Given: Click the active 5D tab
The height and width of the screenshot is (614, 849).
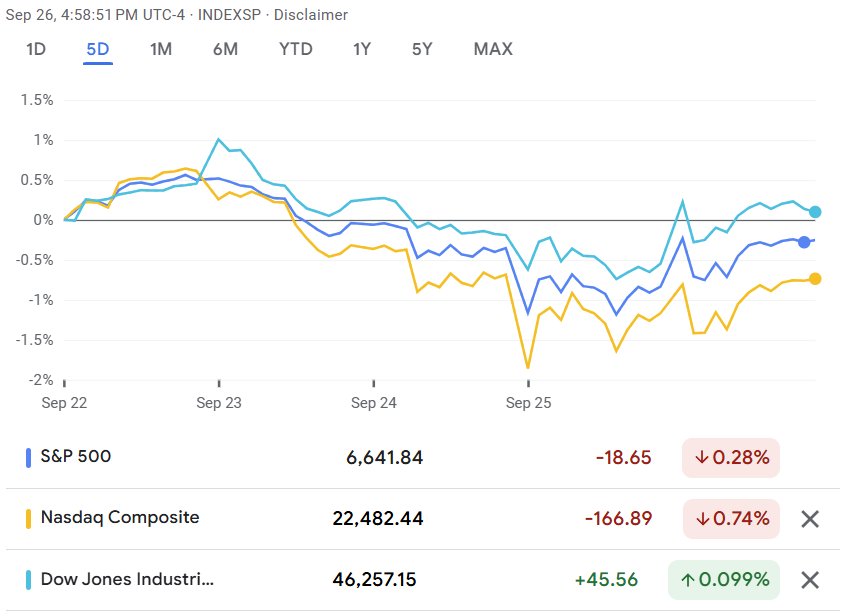Looking at the screenshot, I should (98, 49).
